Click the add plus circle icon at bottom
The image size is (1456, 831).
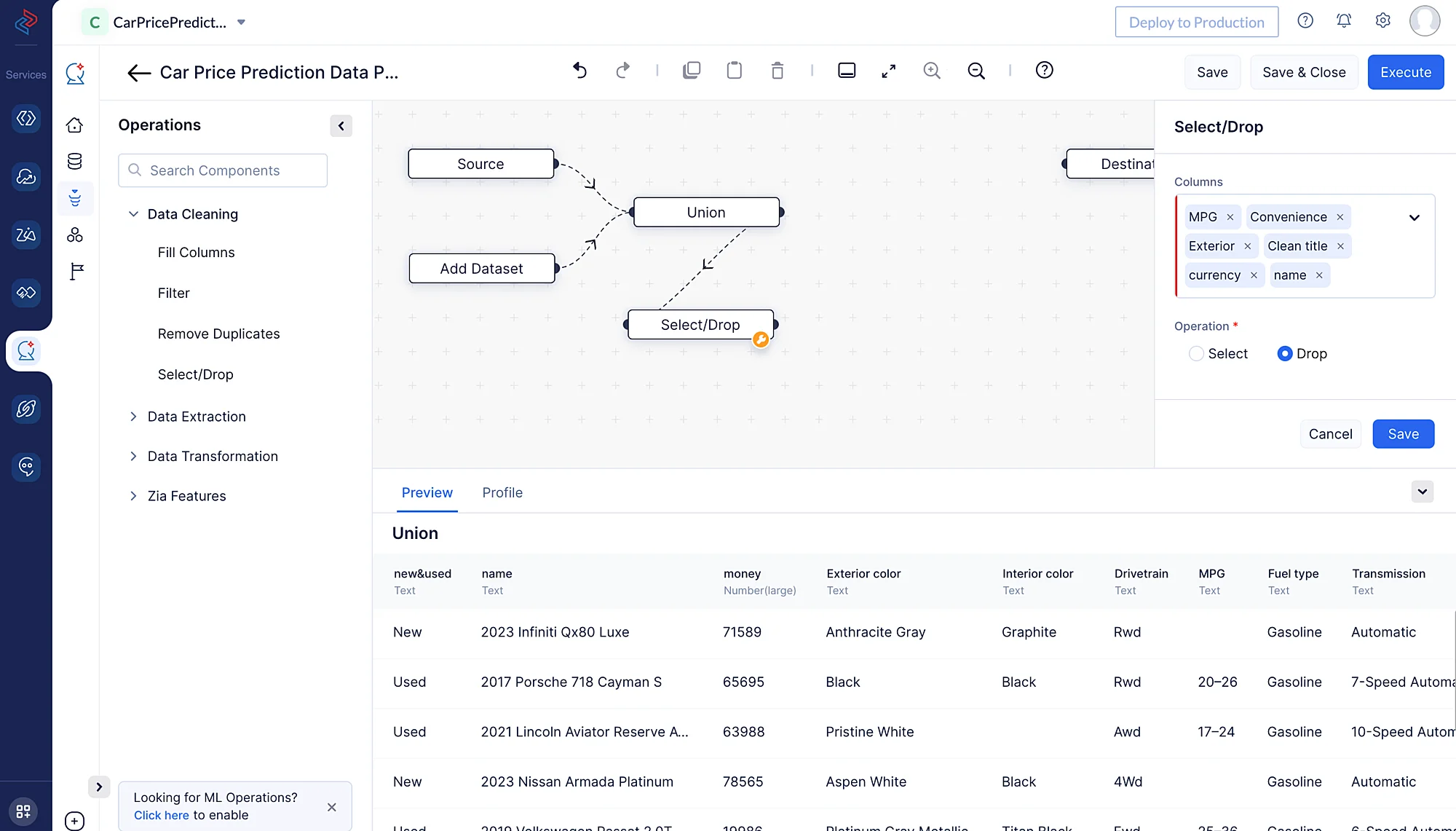(x=74, y=821)
